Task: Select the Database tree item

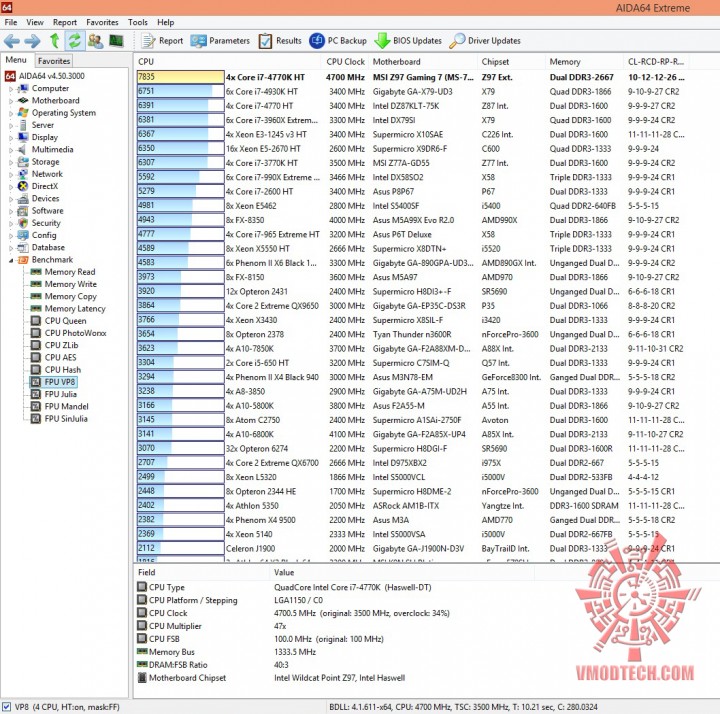Action: coord(48,247)
